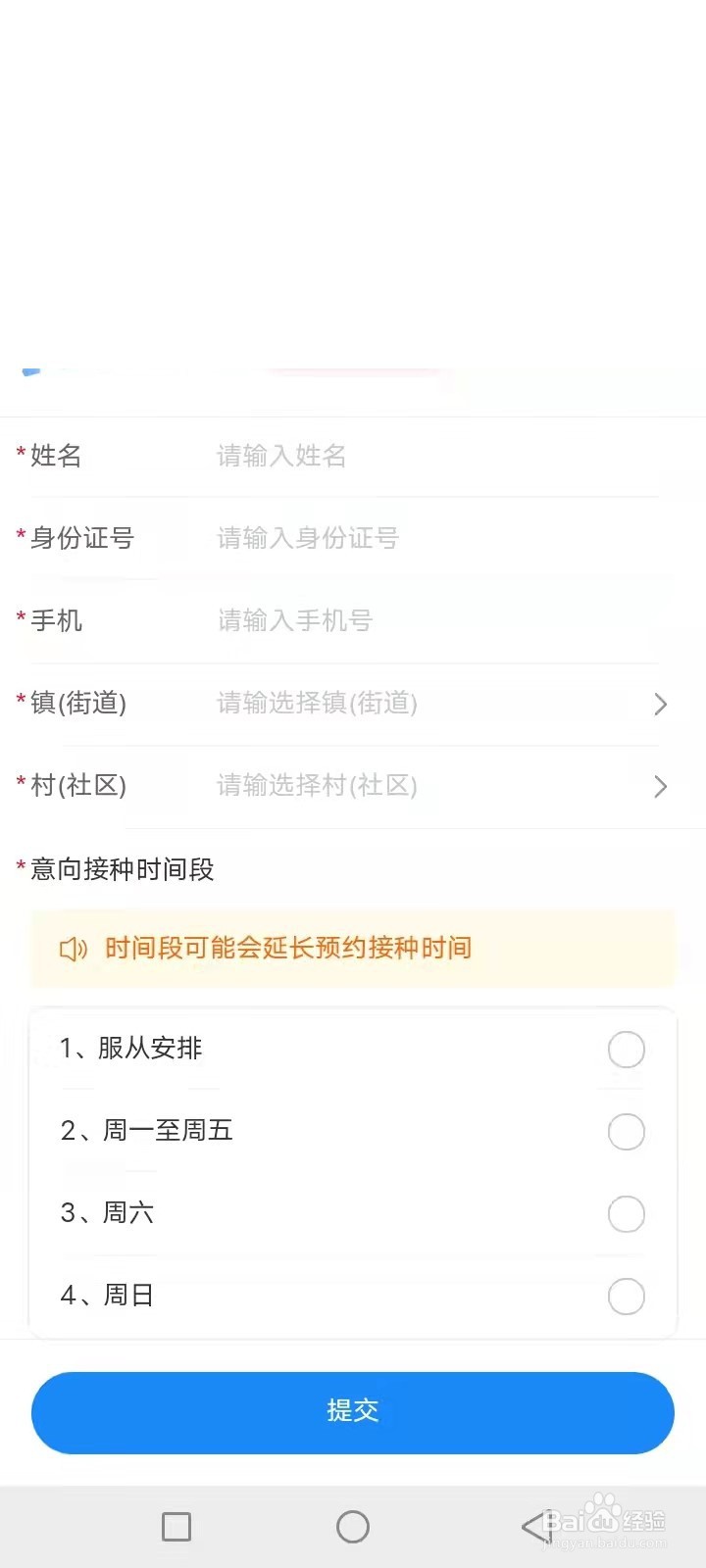Viewport: 706px width, 1568px height.
Task: Tap the 意向接种时间段 section label
Action: (122, 869)
